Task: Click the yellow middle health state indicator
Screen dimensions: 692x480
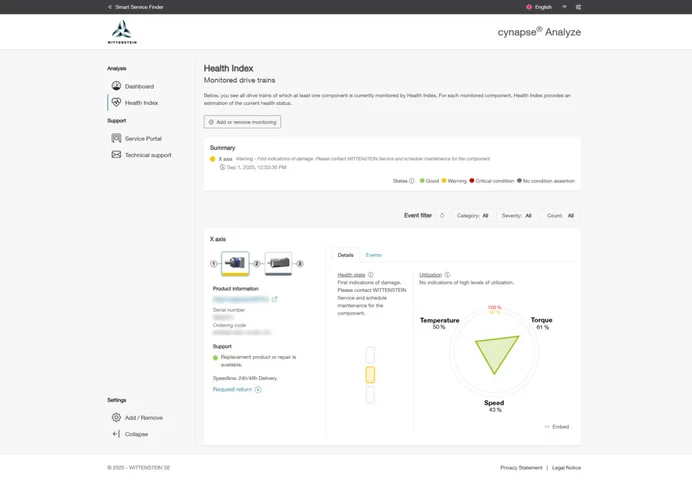Action: click(370, 375)
